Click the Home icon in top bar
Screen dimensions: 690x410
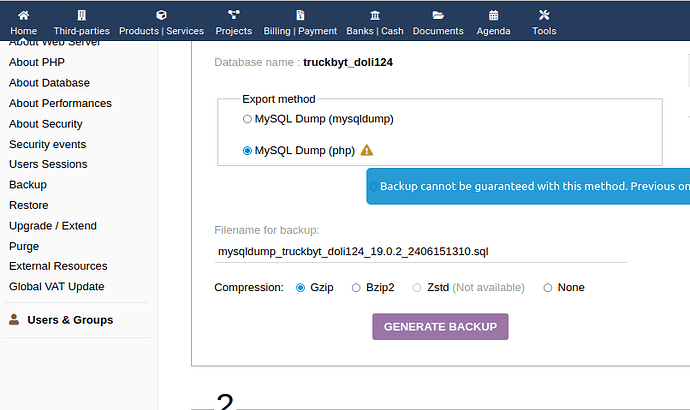click(x=23, y=15)
